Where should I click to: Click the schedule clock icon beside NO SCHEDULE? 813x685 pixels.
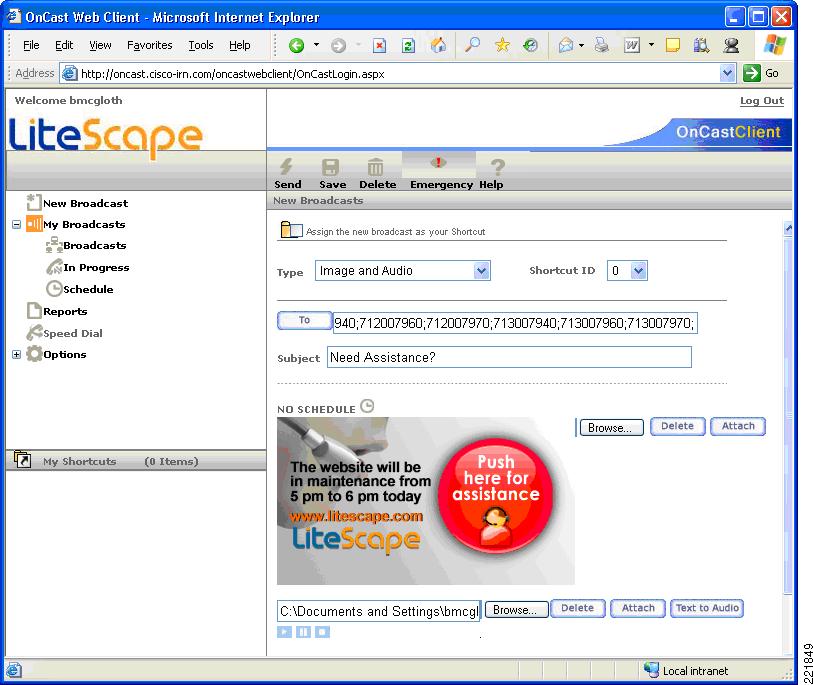(x=367, y=406)
